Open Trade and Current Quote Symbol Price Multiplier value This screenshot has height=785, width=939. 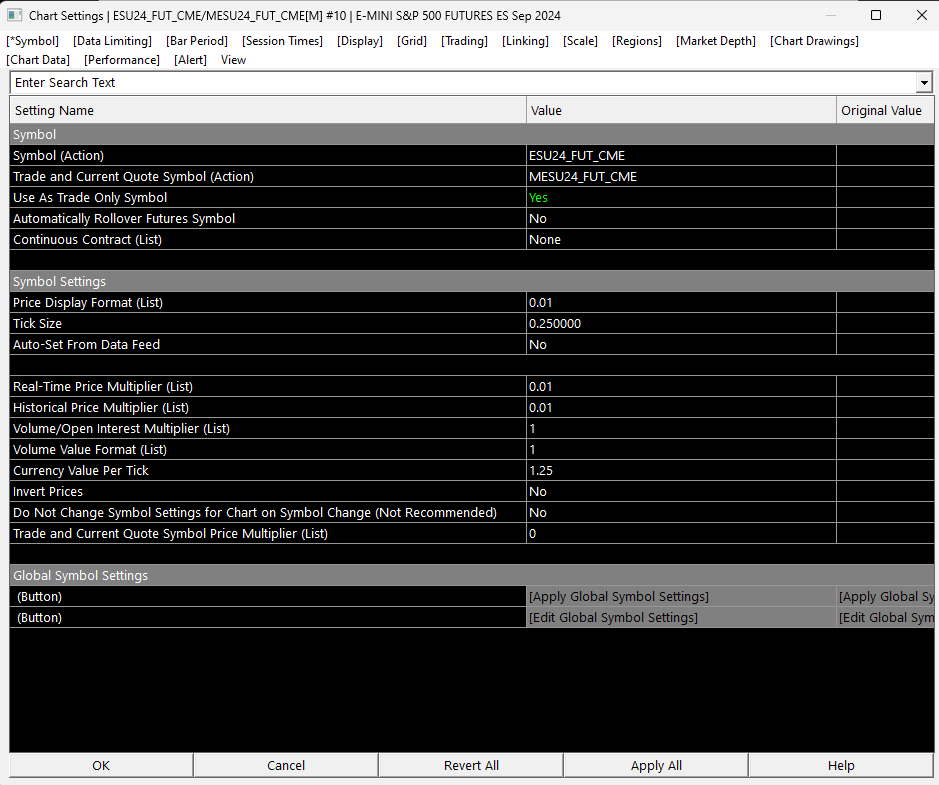point(681,534)
